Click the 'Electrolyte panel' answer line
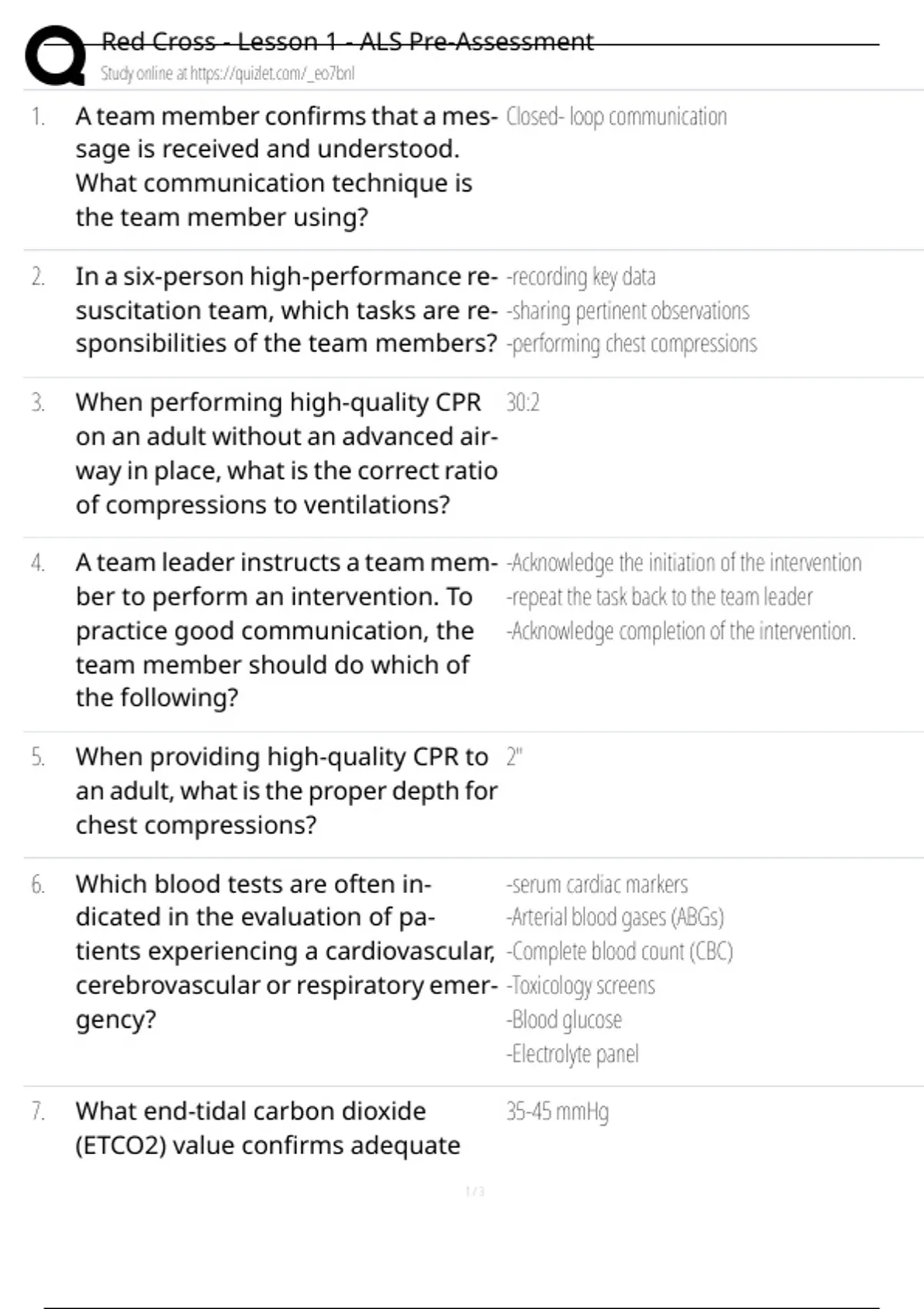The image size is (924, 1309). click(572, 1053)
